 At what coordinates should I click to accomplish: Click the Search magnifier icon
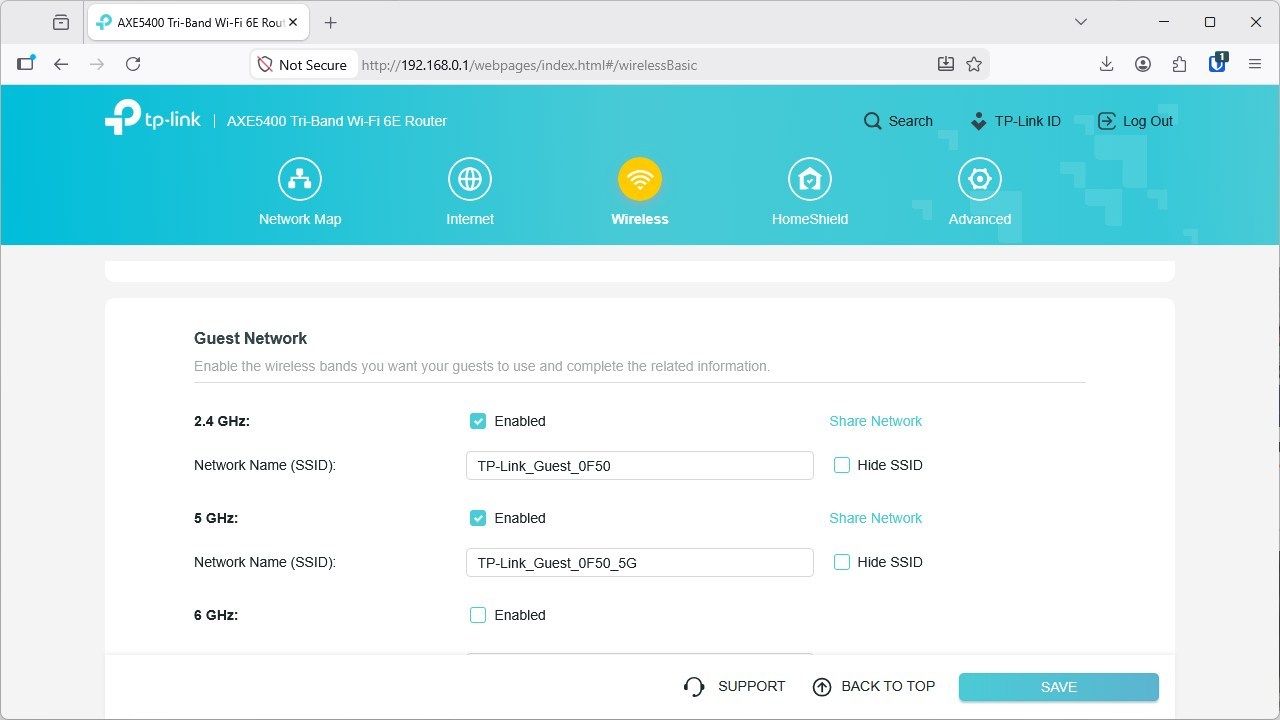pyautogui.click(x=873, y=121)
